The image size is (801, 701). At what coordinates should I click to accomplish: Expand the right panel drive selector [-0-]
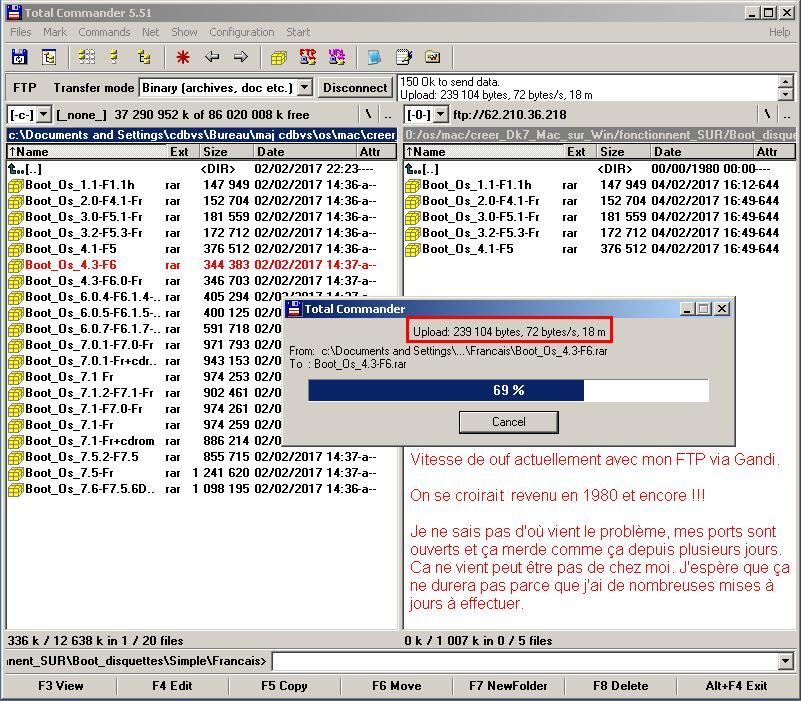click(441, 115)
